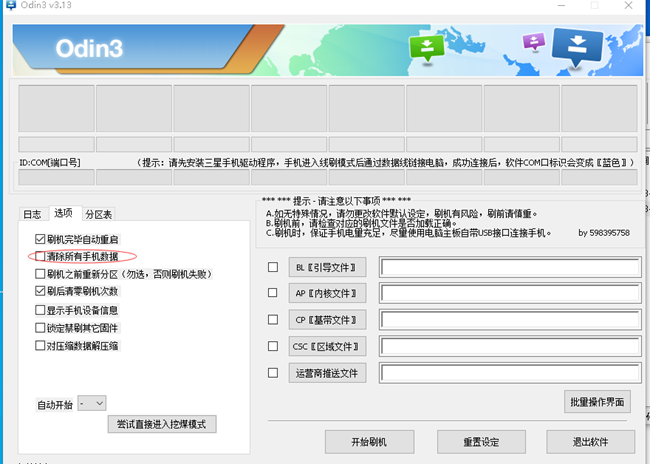The width and height of the screenshot is (650, 464).
Task: Click the green download icon in banner
Action: tap(427, 47)
